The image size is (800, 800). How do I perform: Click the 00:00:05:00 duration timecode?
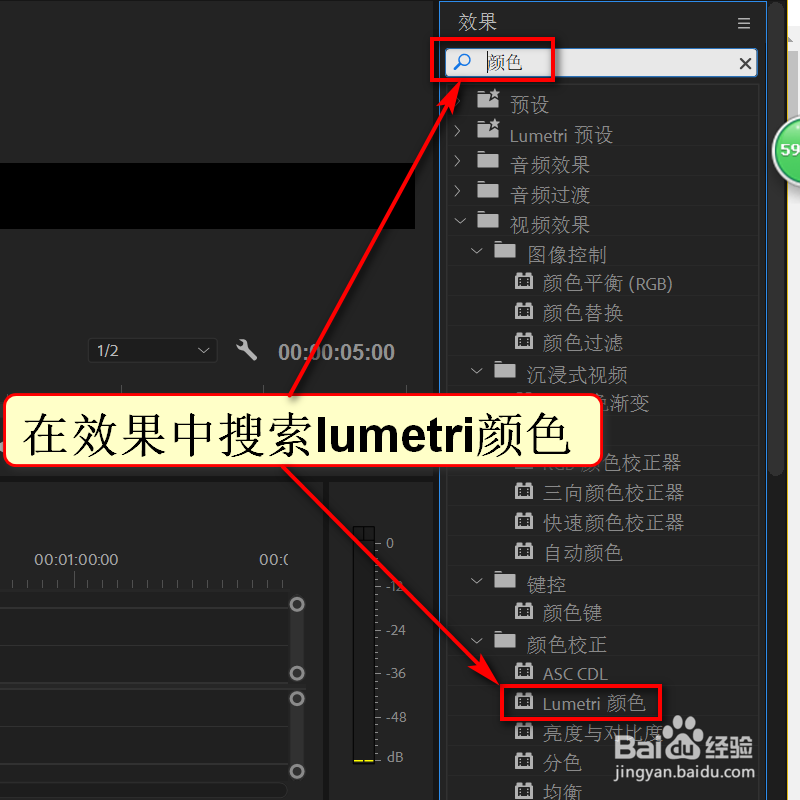336,352
